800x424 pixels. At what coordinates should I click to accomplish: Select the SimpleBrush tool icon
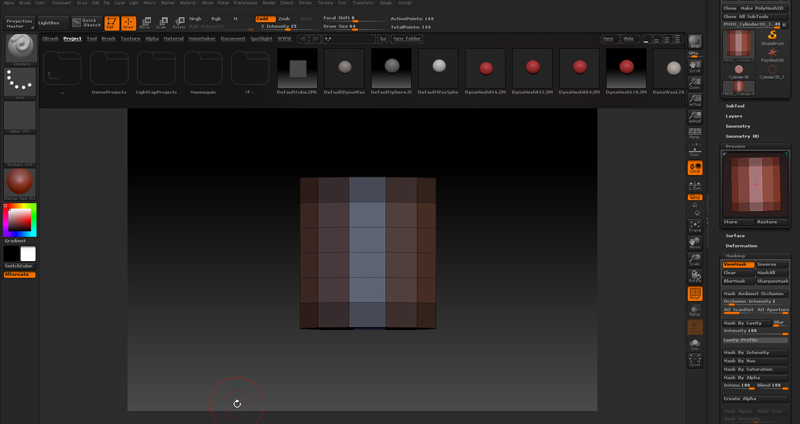772,37
